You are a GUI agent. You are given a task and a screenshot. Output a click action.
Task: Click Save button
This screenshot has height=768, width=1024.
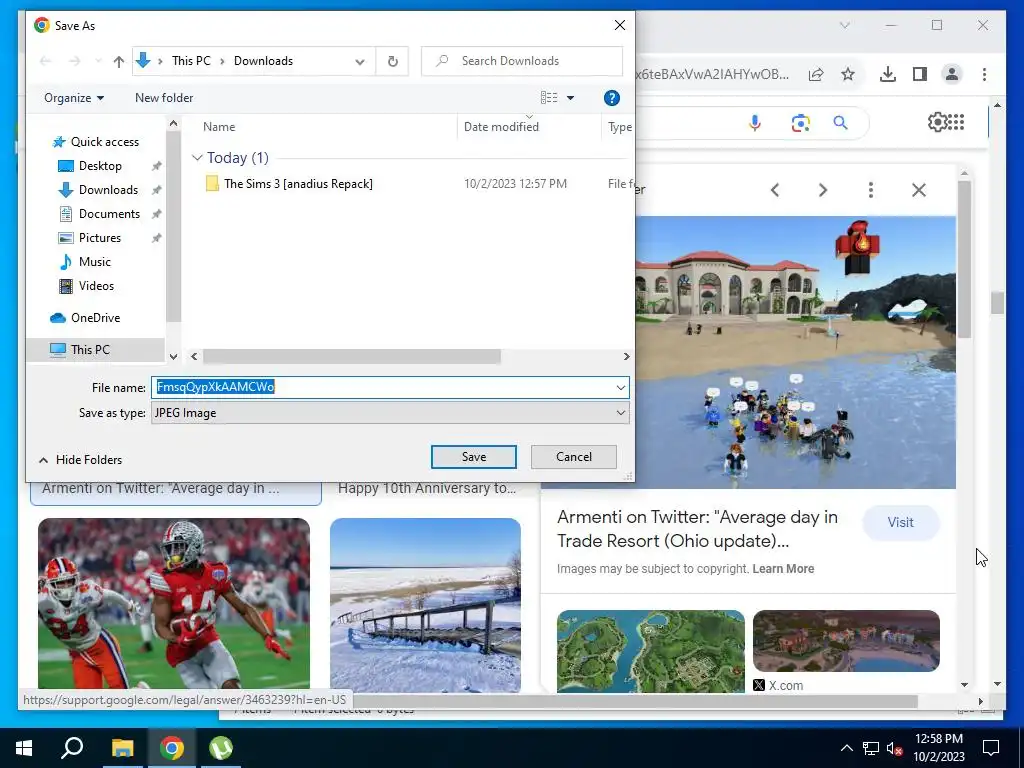[x=473, y=457]
